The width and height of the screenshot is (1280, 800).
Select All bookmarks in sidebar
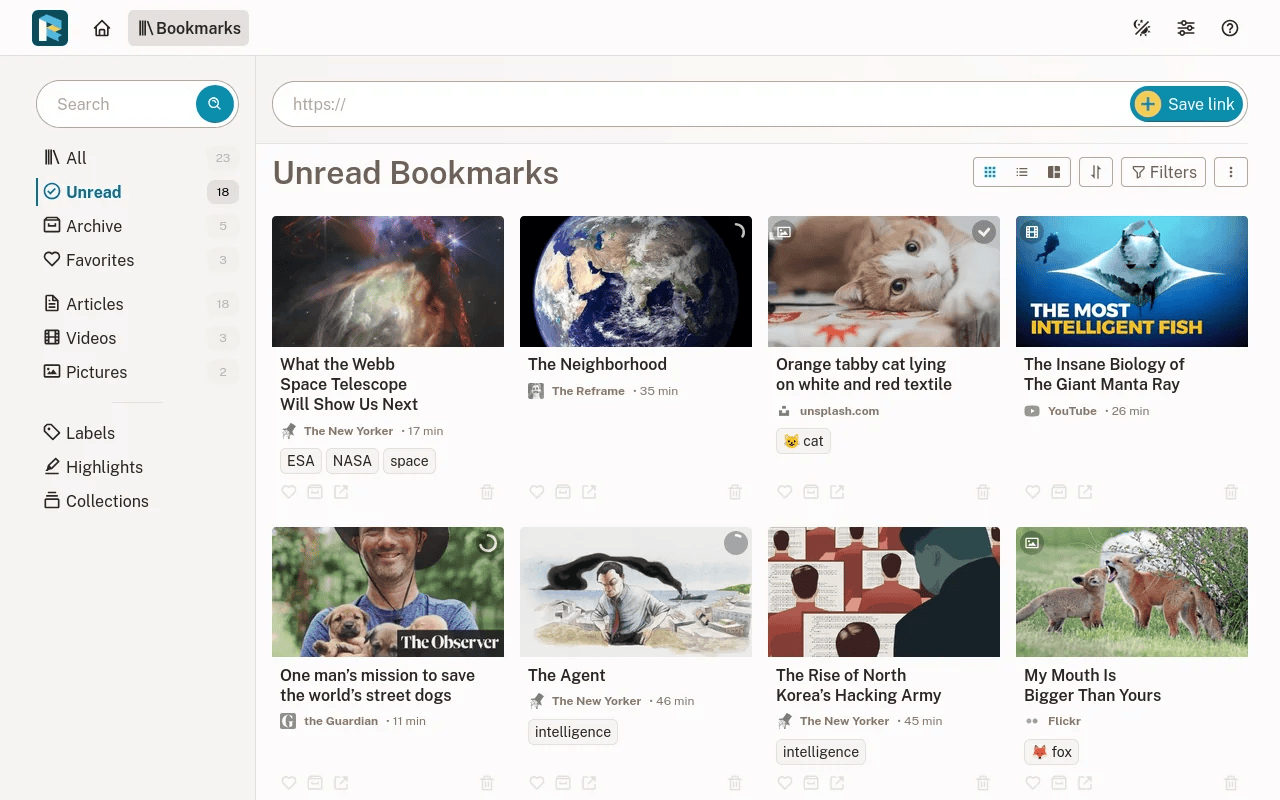(138, 158)
